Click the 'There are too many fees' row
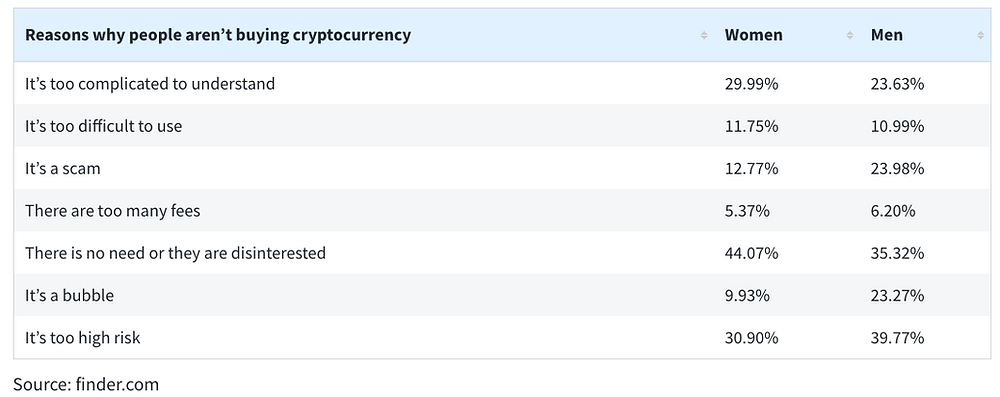 [502, 211]
